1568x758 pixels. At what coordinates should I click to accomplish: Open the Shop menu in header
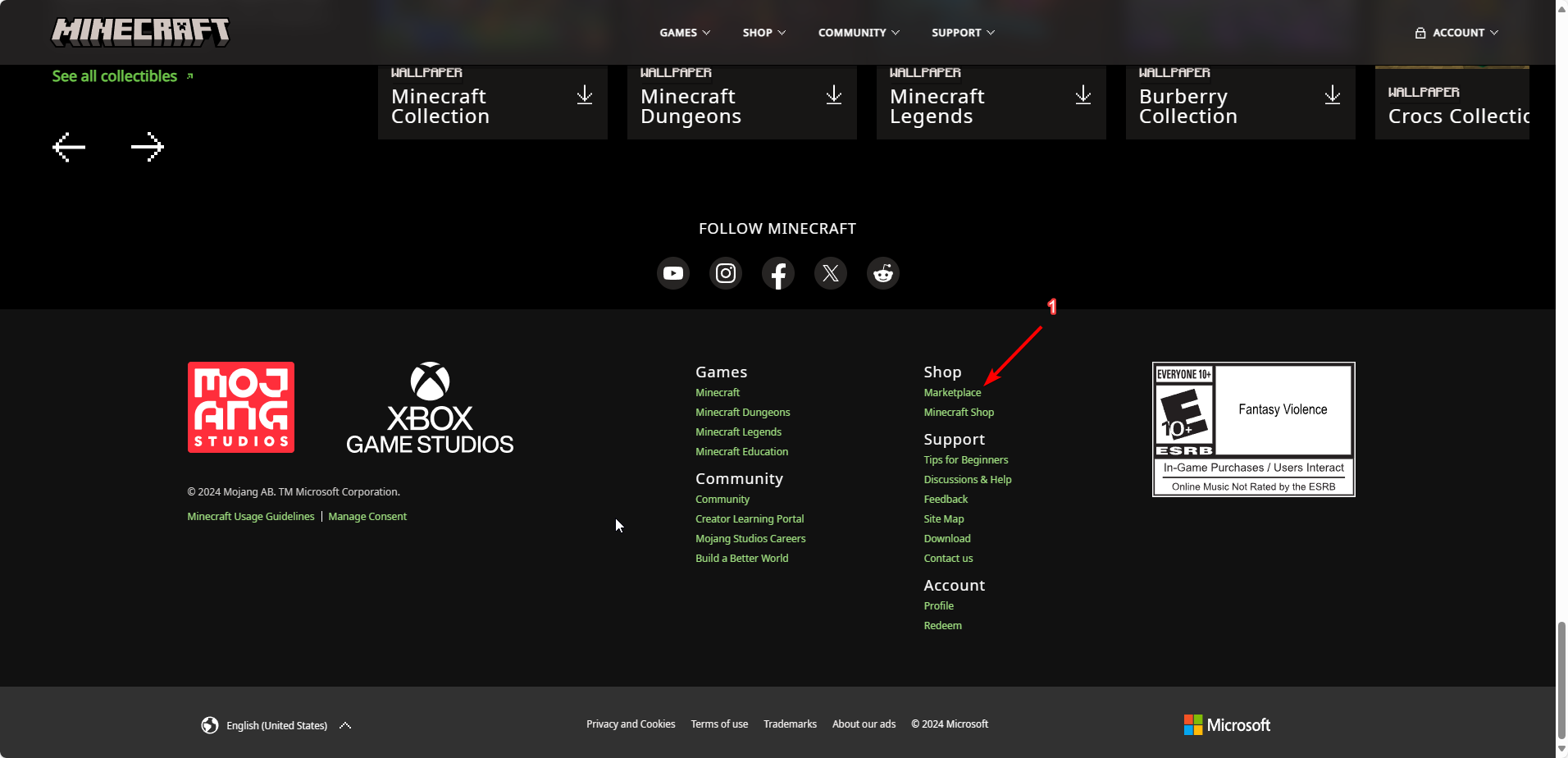click(x=763, y=33)
